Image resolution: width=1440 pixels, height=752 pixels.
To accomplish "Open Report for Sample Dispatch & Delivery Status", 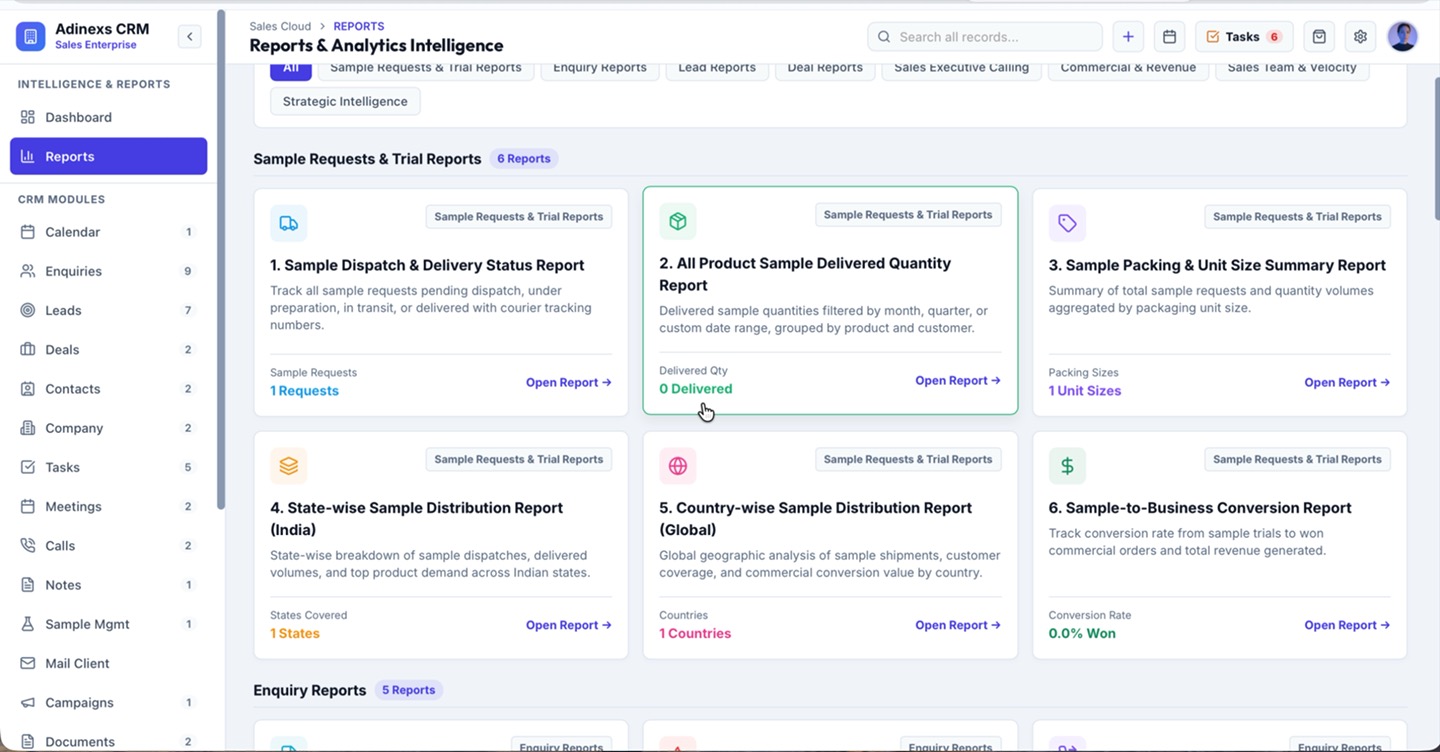I will pos(569,382).
